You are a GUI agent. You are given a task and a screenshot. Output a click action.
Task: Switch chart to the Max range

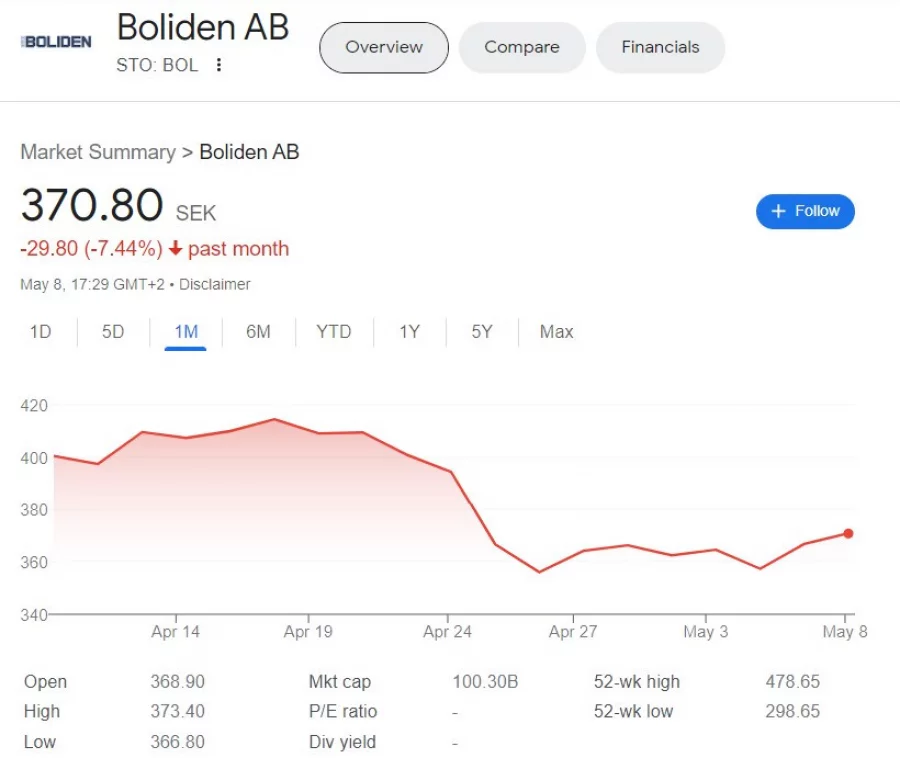(555, 331)
